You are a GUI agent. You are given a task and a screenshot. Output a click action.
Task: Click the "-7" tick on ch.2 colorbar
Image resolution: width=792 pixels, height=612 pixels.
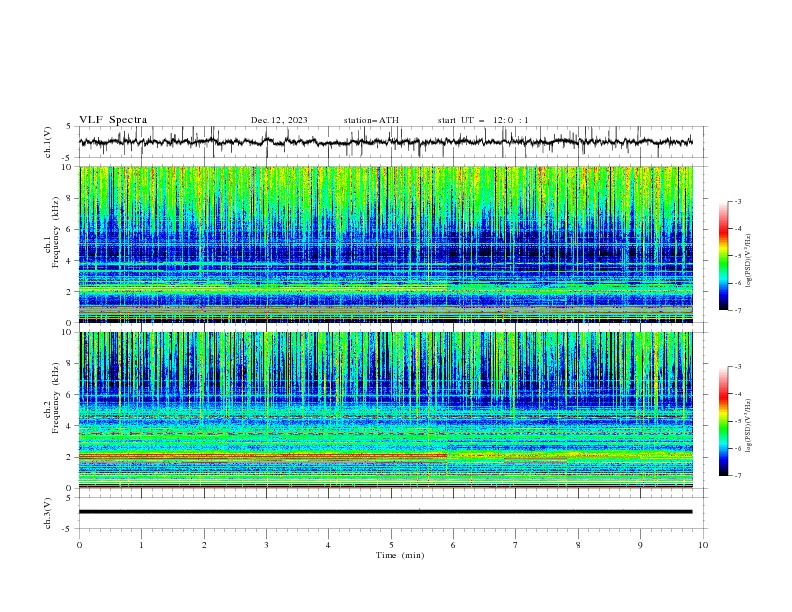pos(738,475)
